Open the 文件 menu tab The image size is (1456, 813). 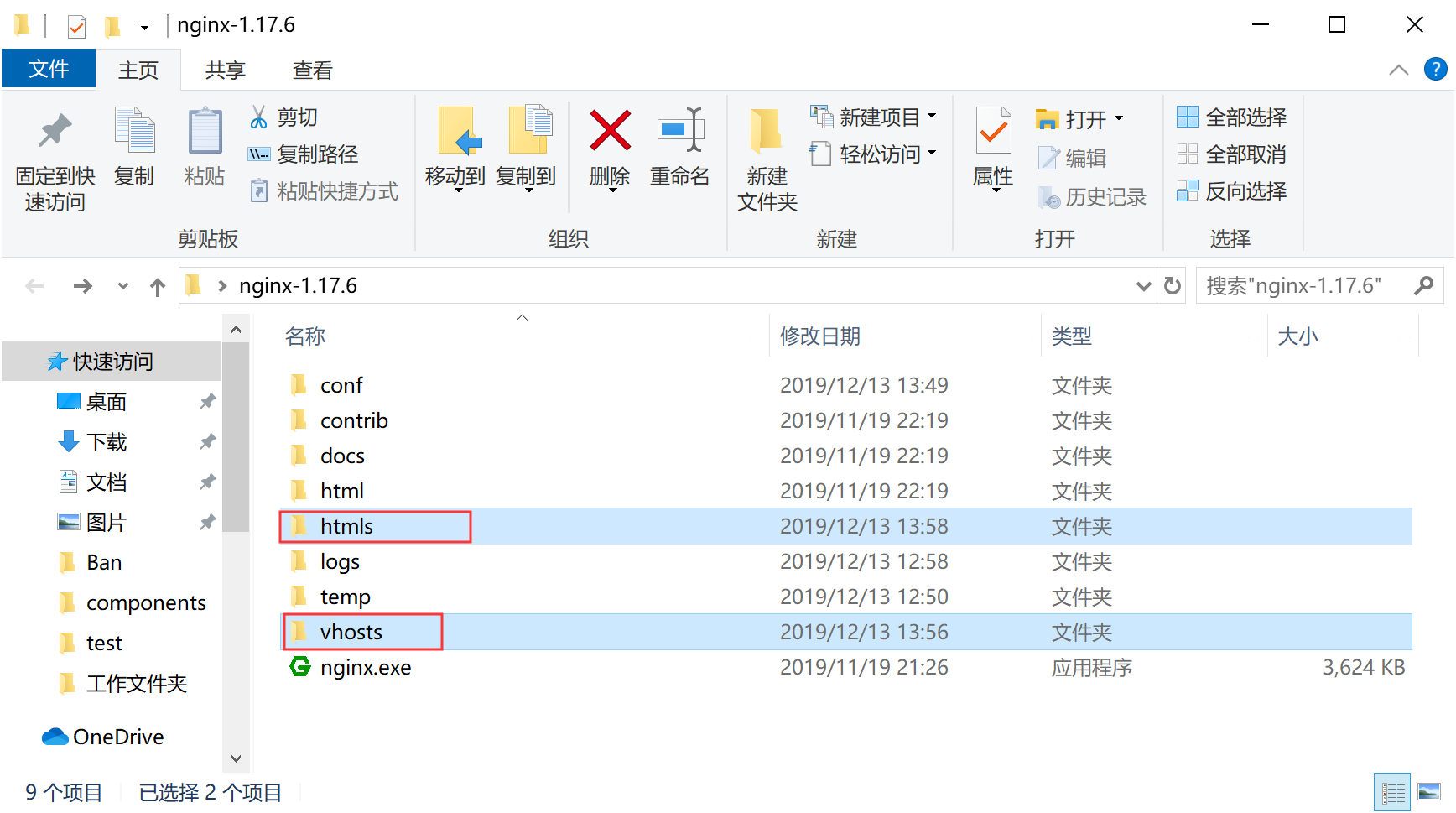coord(49,69)
